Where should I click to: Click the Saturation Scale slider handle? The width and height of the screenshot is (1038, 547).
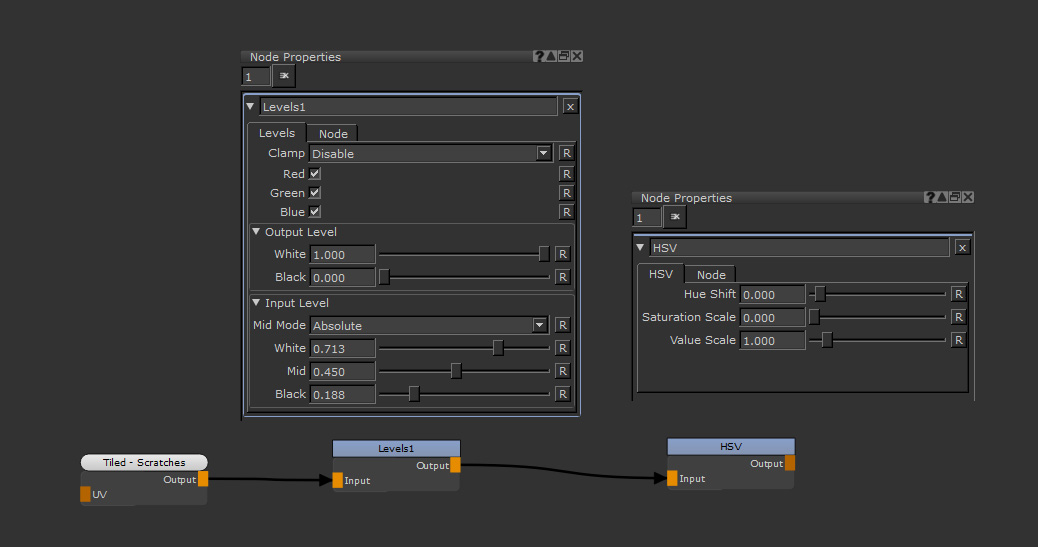pos(814,317)
